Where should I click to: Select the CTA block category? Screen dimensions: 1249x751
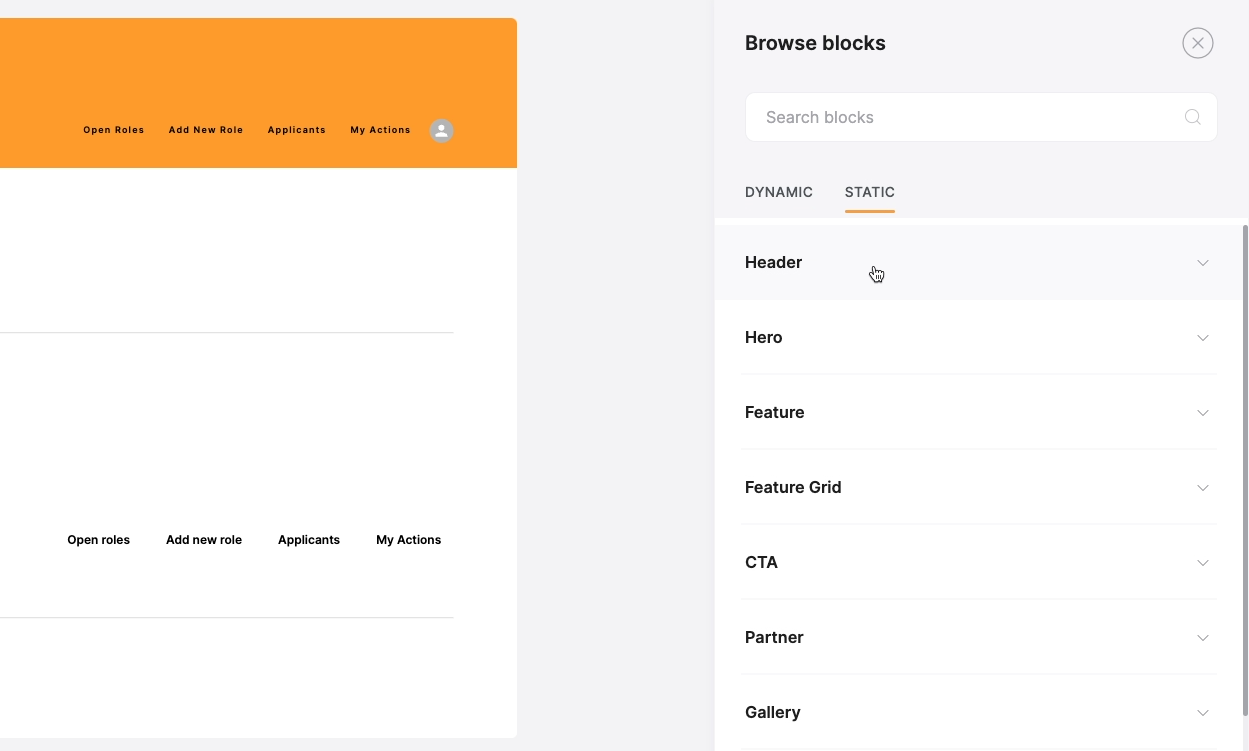point(978,562)
